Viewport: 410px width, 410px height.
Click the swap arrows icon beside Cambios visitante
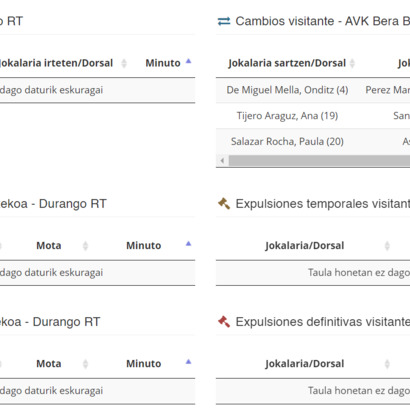(x=224, y=21)
